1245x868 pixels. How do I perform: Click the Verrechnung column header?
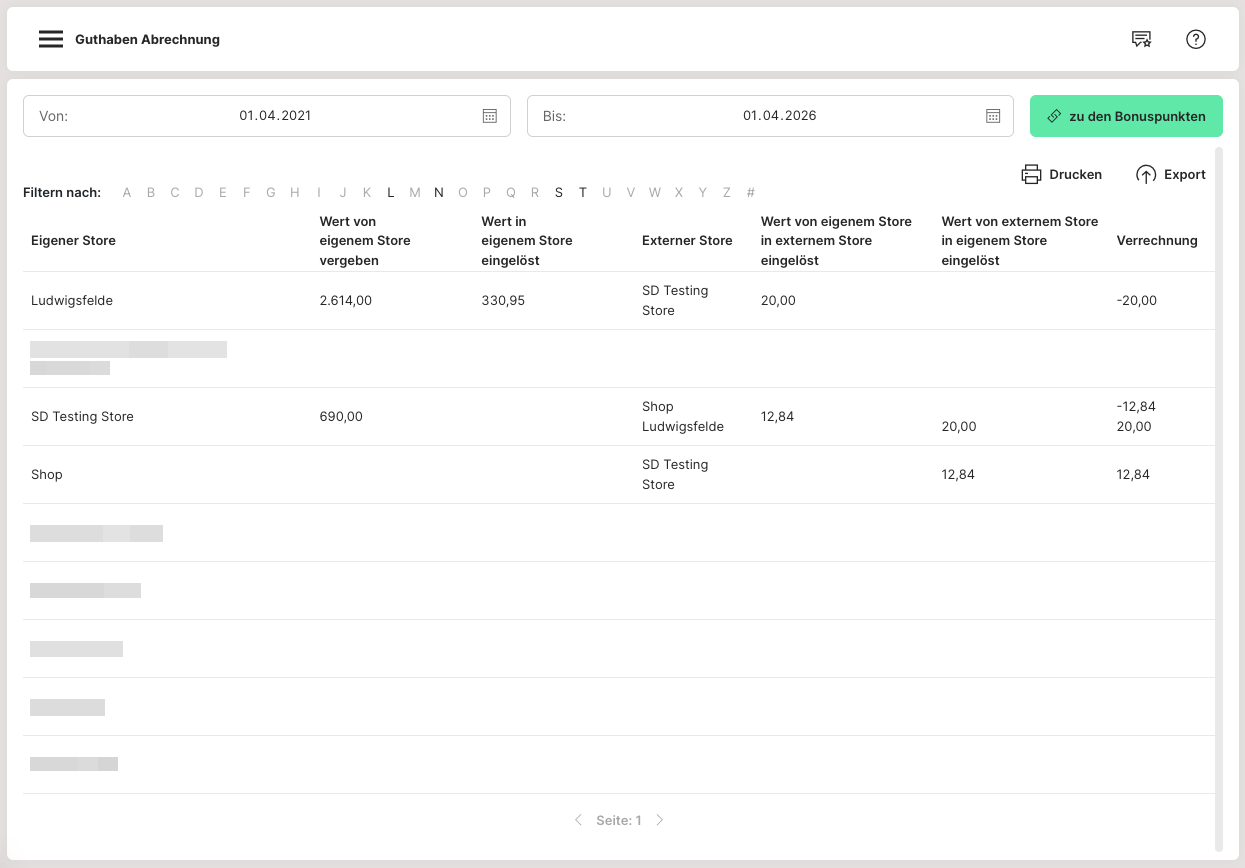click(x=1156, y=241)
